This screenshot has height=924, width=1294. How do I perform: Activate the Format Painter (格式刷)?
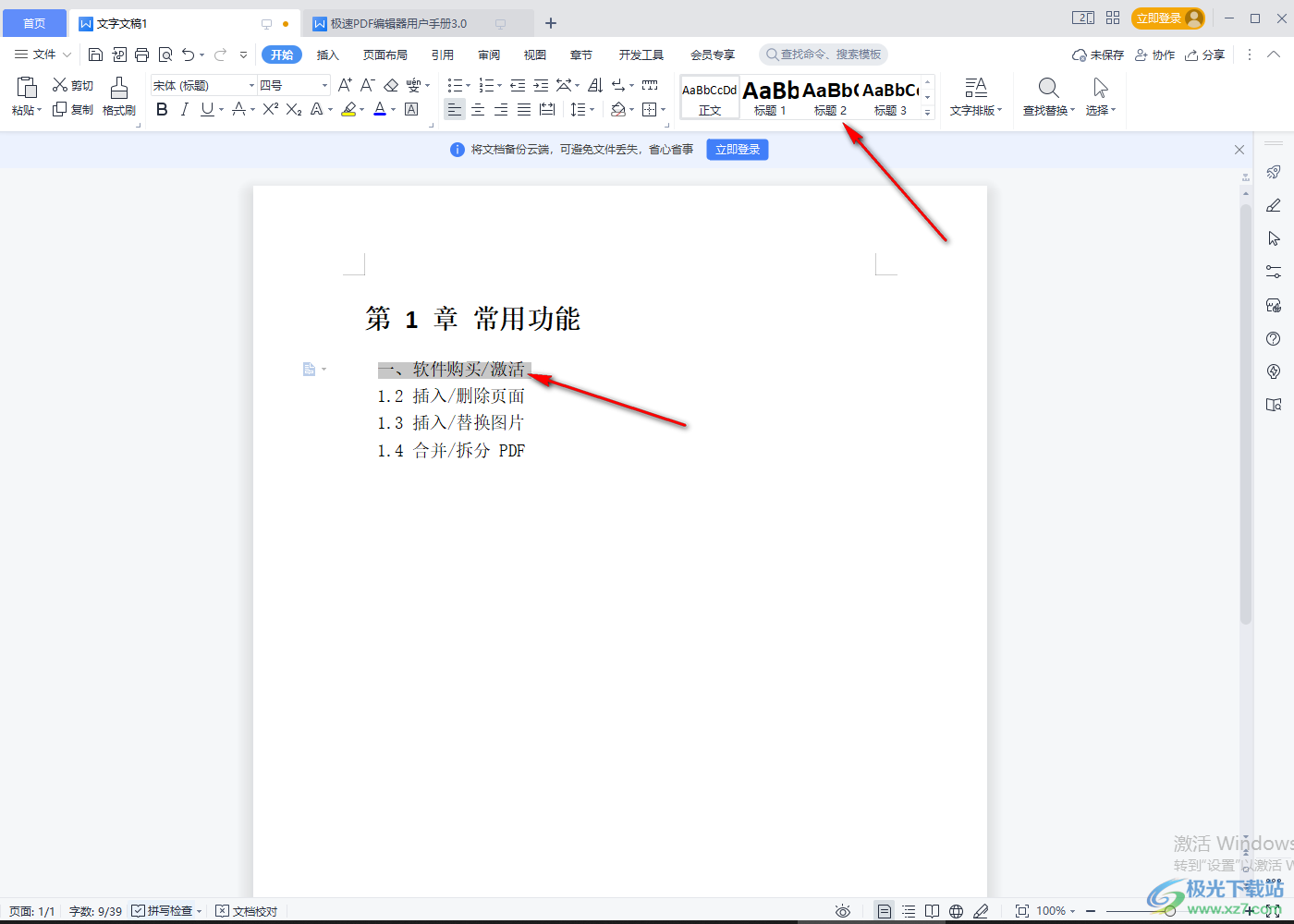point(119,96)
